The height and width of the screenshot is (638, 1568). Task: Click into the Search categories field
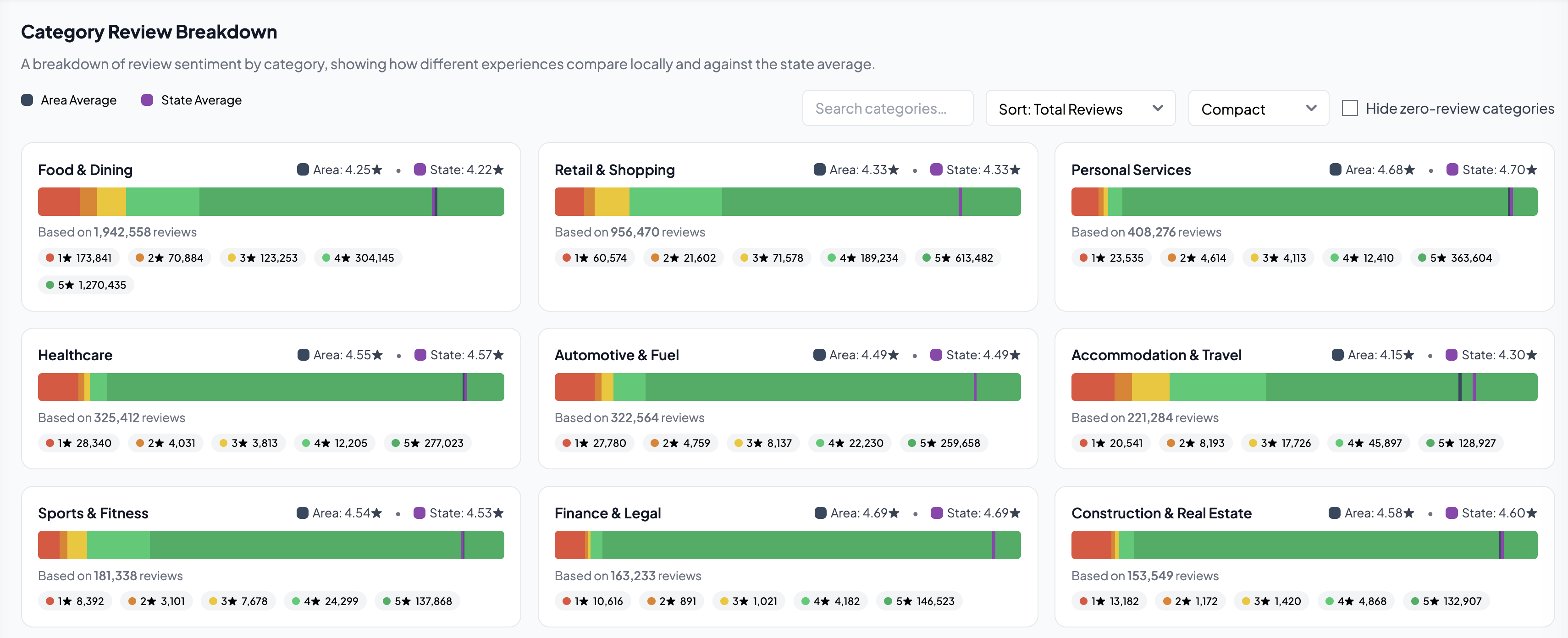click(x=887, y=108)
